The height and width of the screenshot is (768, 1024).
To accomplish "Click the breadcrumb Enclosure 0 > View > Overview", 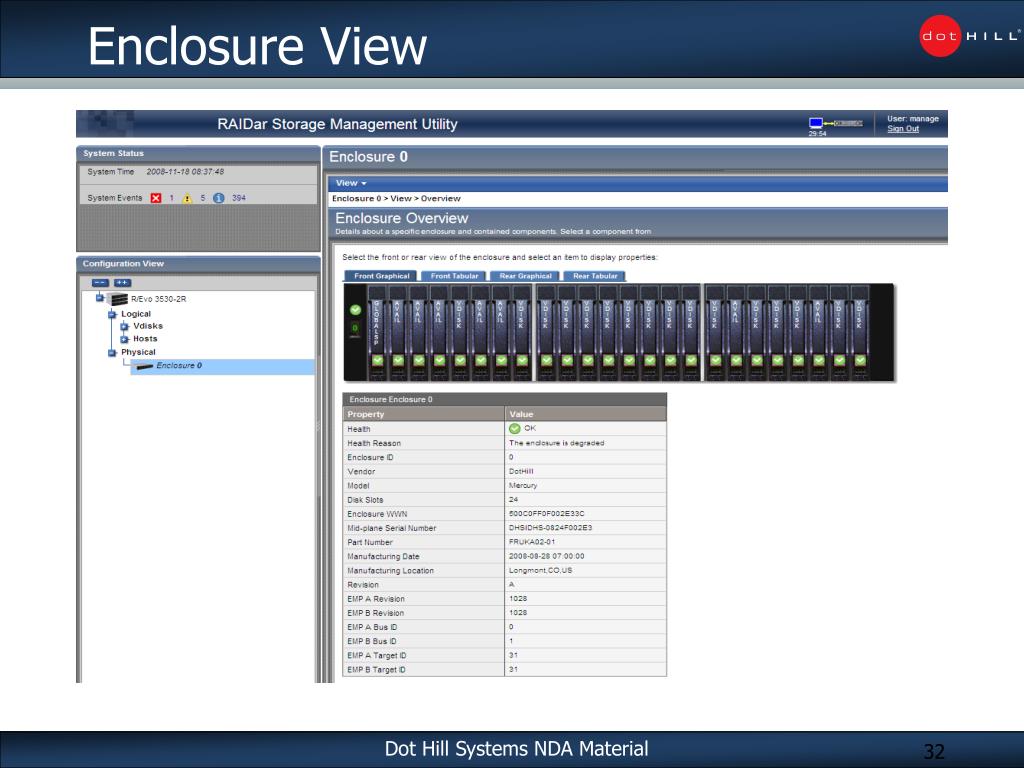I will [396, 199].
